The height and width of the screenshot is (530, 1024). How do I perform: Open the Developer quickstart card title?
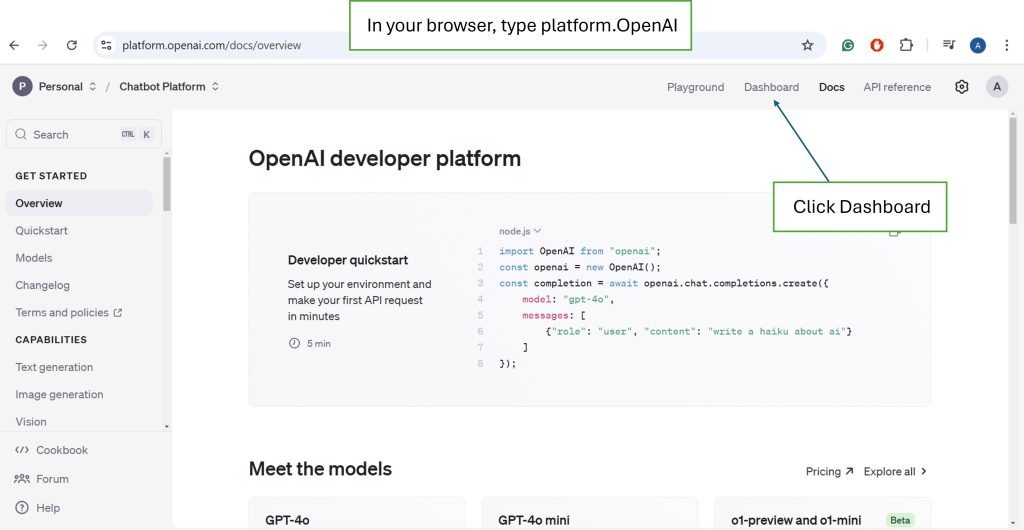347,260
